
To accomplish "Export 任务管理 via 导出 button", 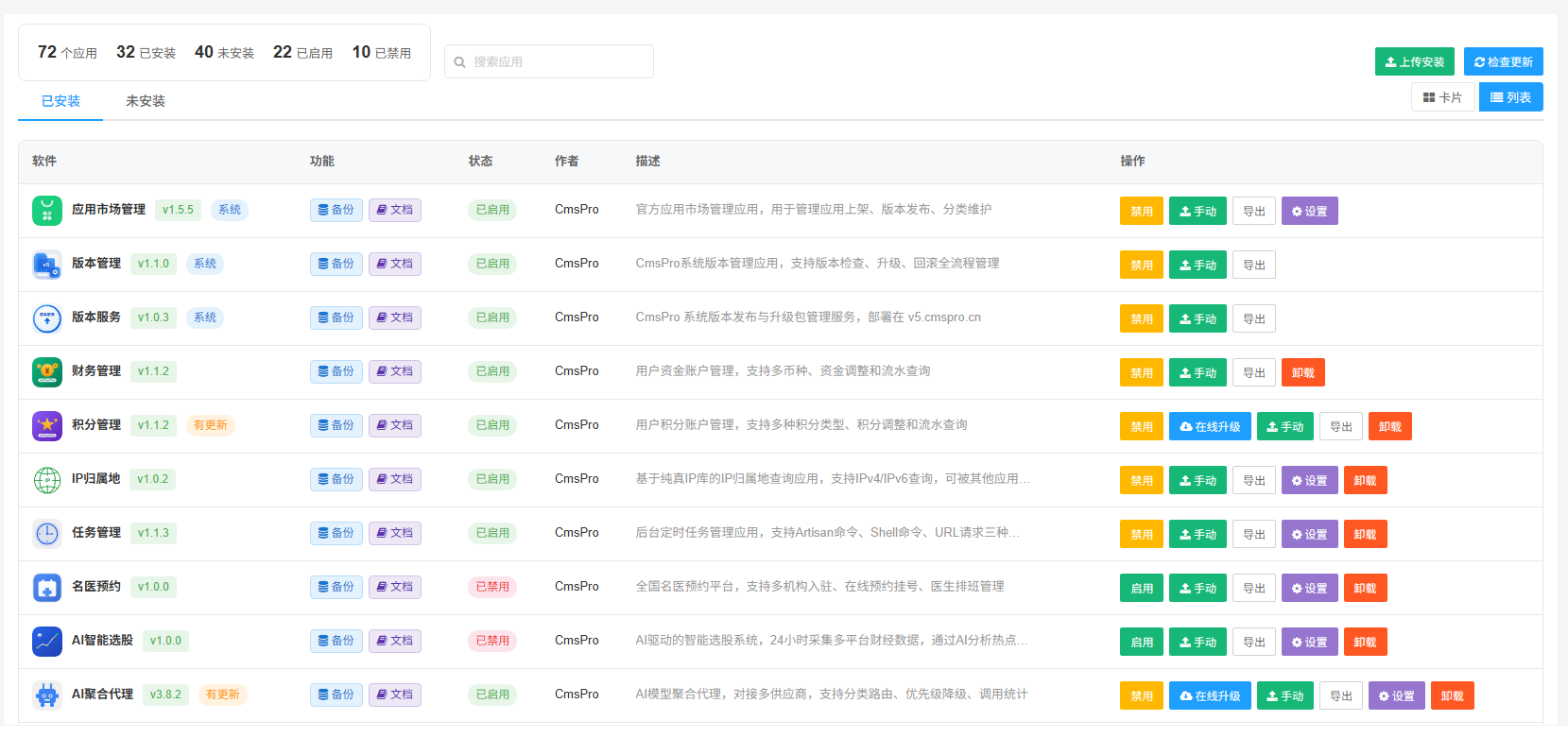I will (x=1254, y=534).
